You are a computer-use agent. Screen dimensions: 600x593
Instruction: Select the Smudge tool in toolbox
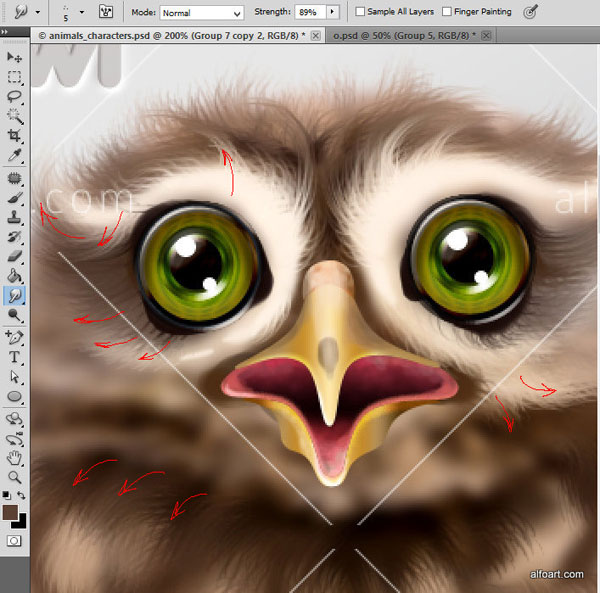pyautogui.click(x=15, y=296)
